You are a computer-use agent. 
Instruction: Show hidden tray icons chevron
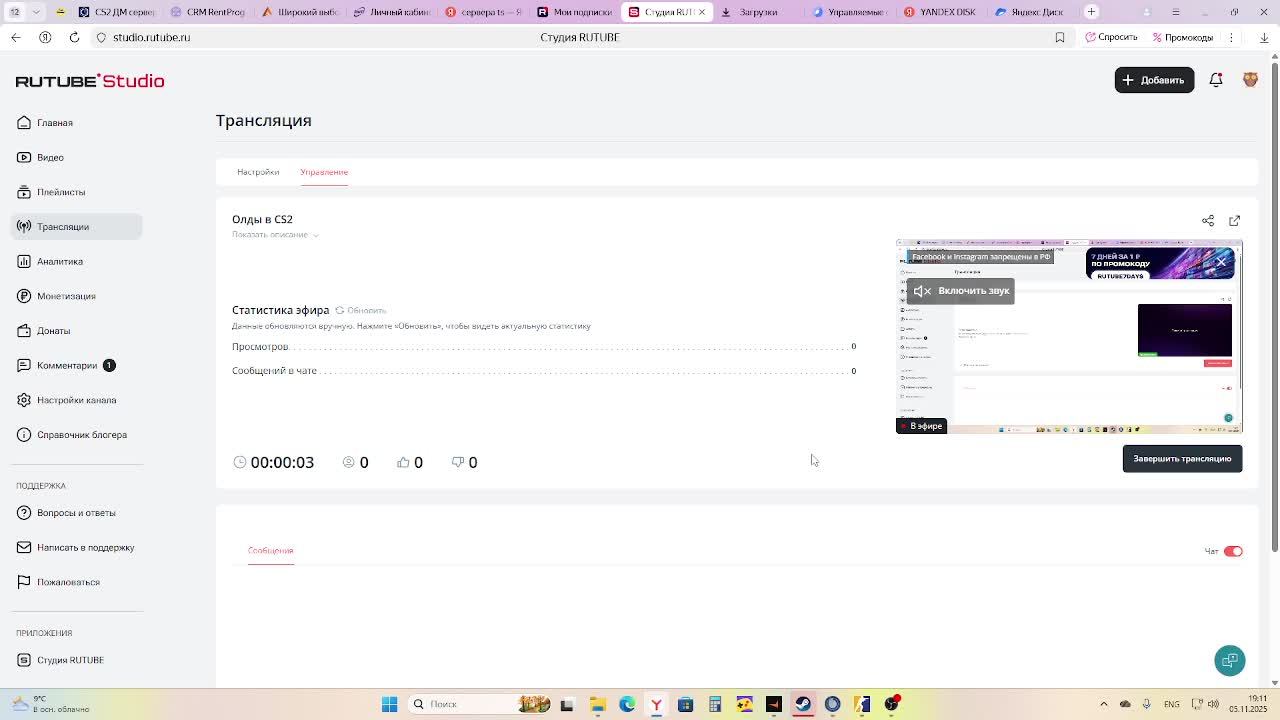click(1104, 704)
